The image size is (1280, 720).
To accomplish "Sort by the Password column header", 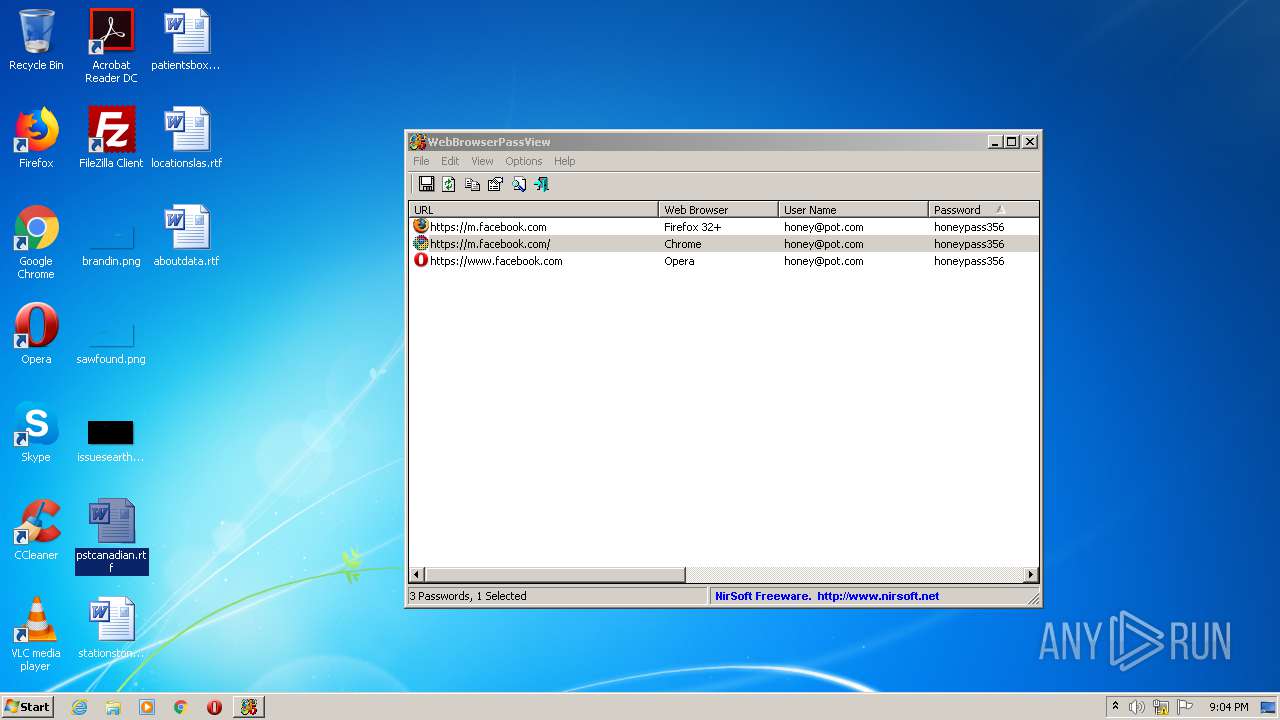I will [x=984, y=209].
